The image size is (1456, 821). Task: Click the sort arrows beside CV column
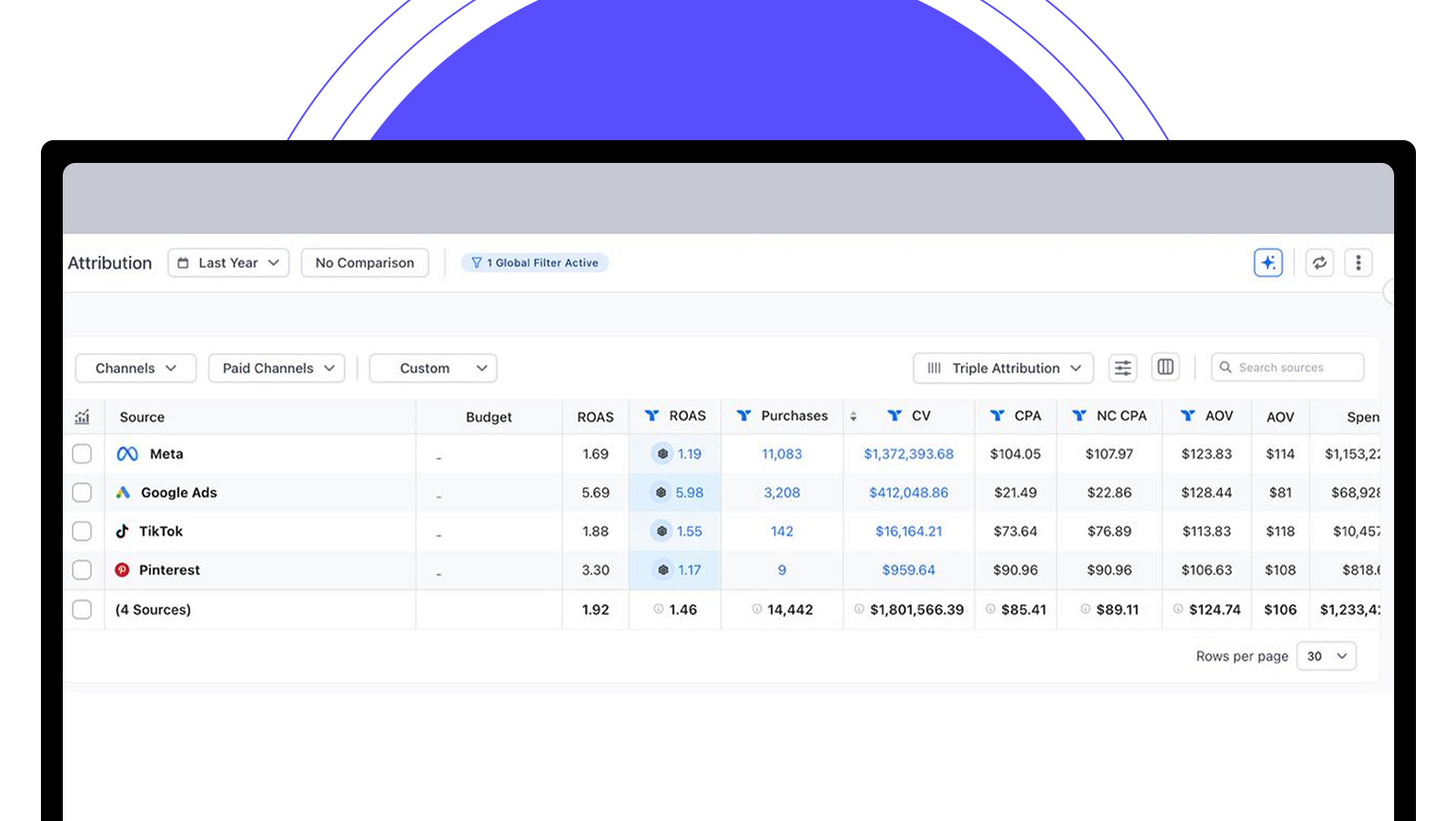[854, 417]
